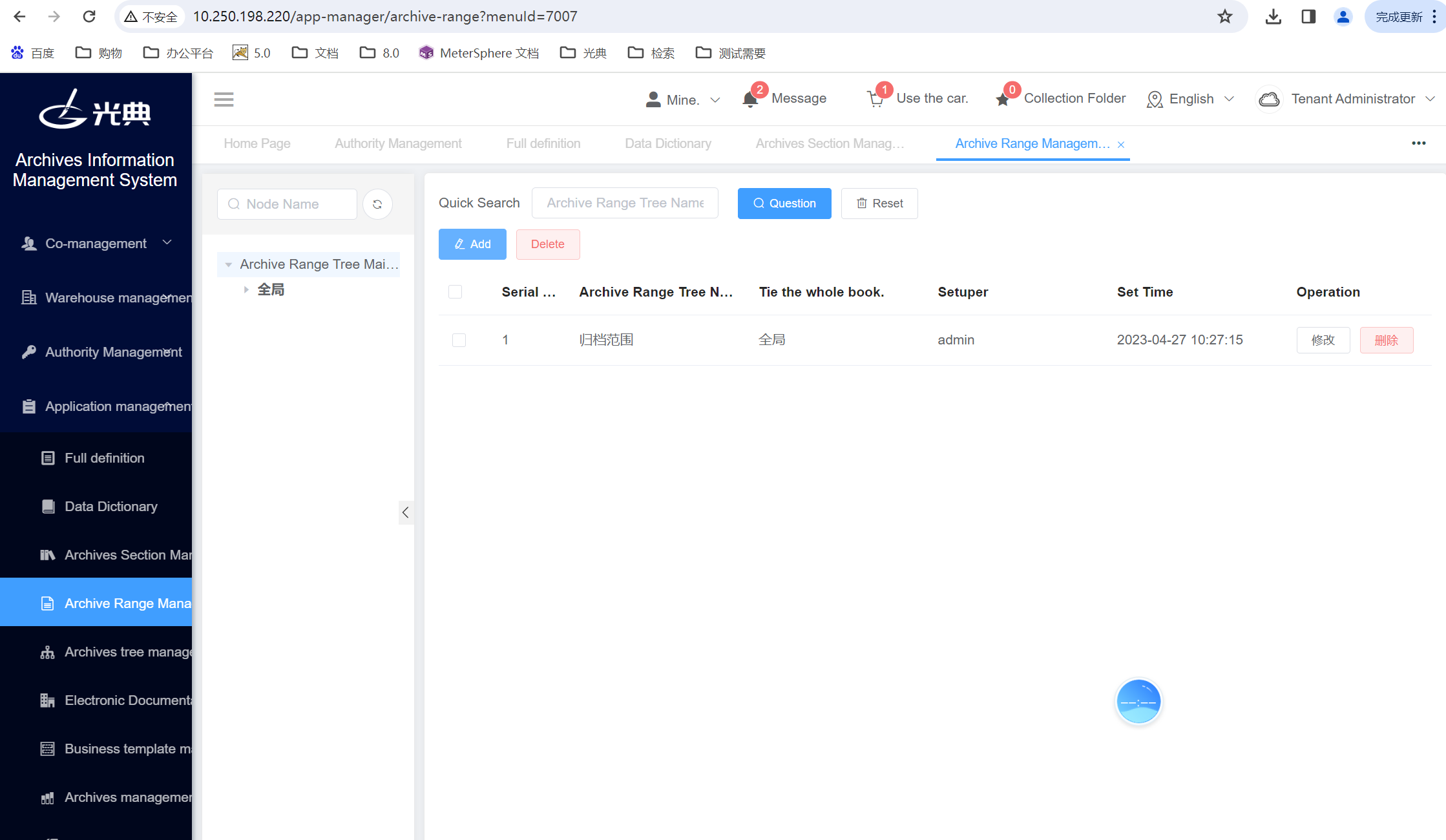Click the 删除 button in row 1

[x=1387, y=341]
